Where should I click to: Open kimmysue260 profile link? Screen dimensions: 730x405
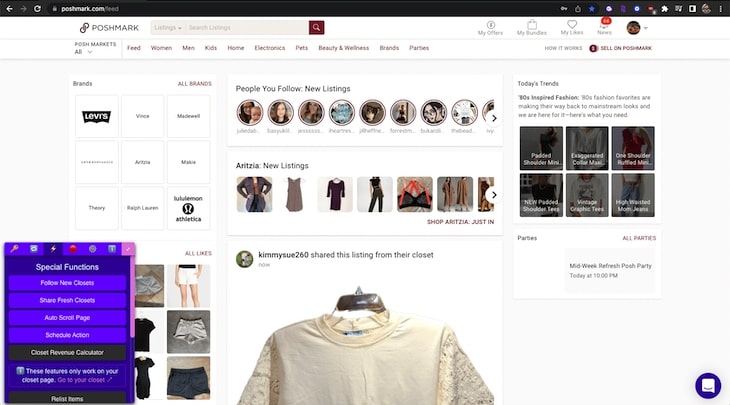[283, 255]
